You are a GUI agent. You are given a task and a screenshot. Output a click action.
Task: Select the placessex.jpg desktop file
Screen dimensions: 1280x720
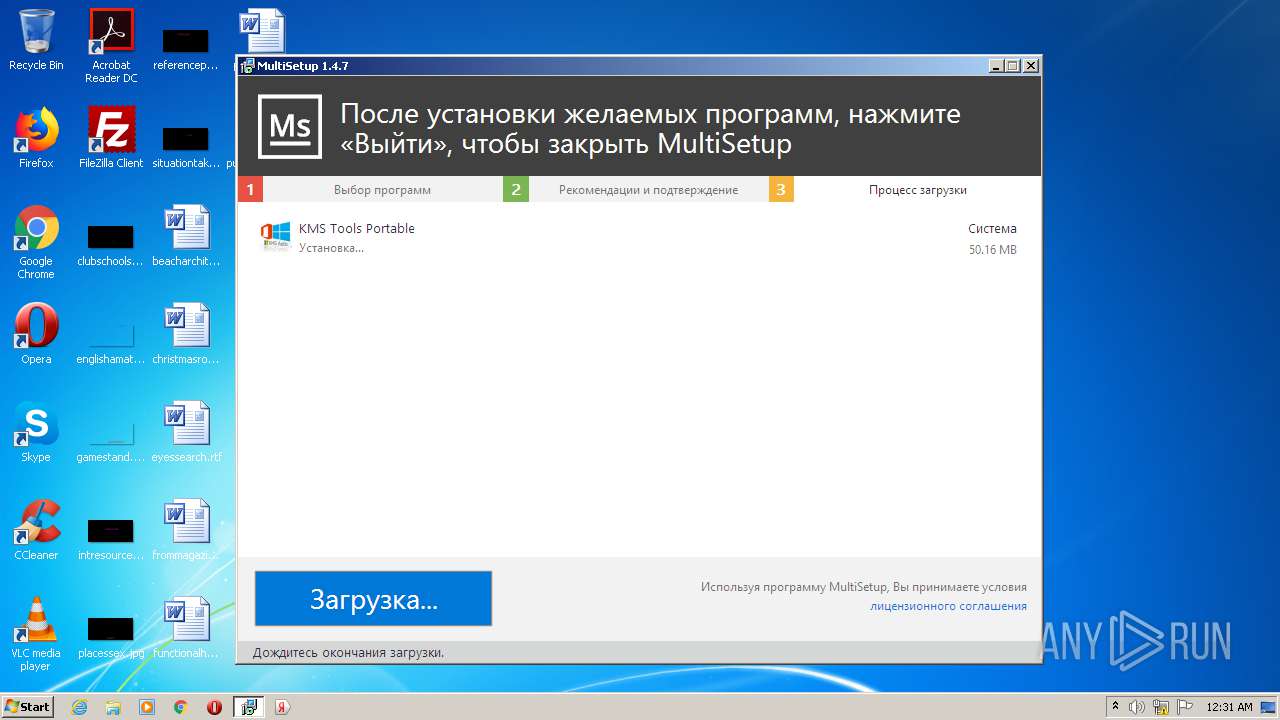pos(111,636)
